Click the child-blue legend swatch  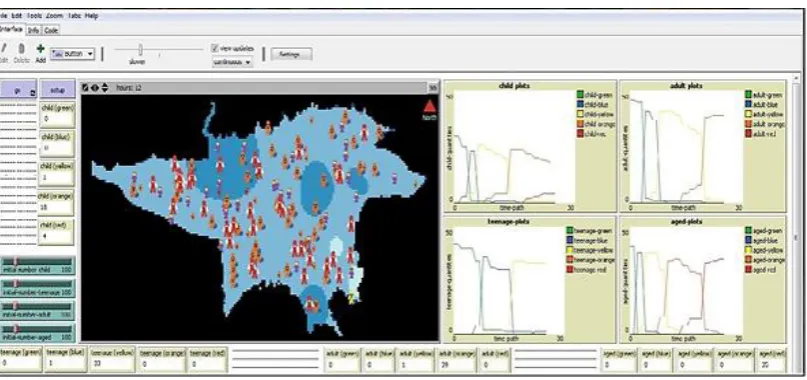click(580, 105)
